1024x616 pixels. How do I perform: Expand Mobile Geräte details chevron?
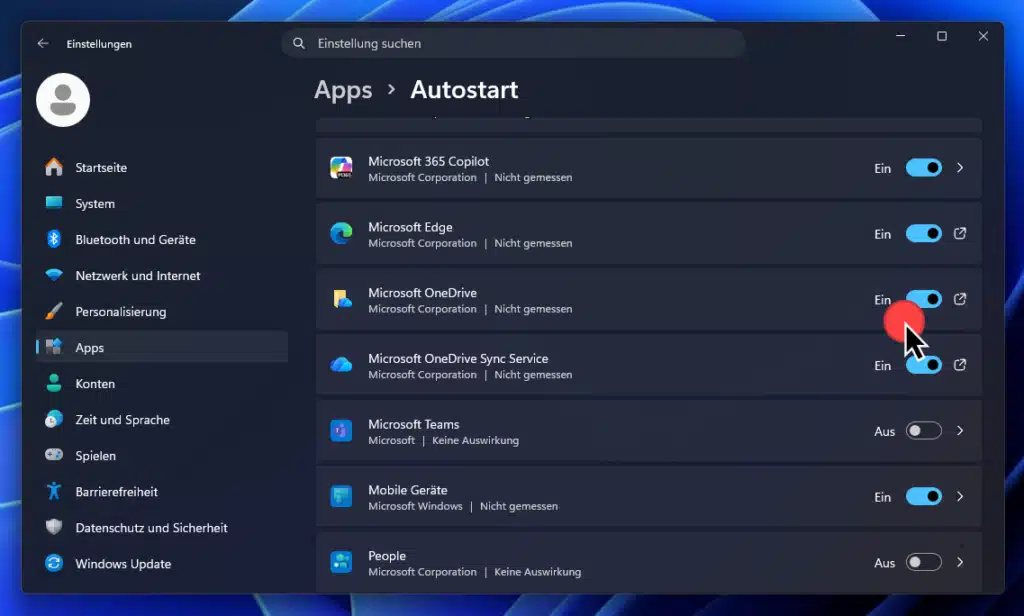pyautogui.click(x=959, y=496)
